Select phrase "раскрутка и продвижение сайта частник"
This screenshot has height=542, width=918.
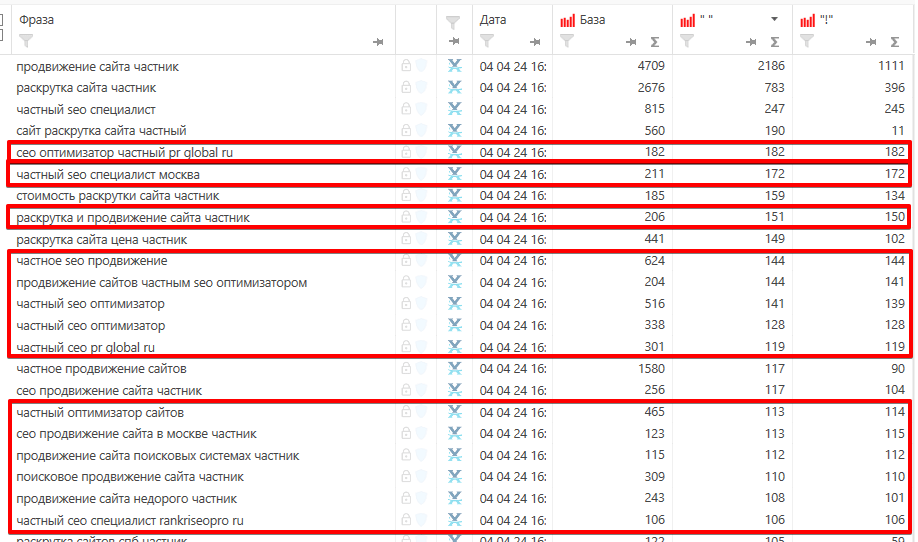click(133, 218)
